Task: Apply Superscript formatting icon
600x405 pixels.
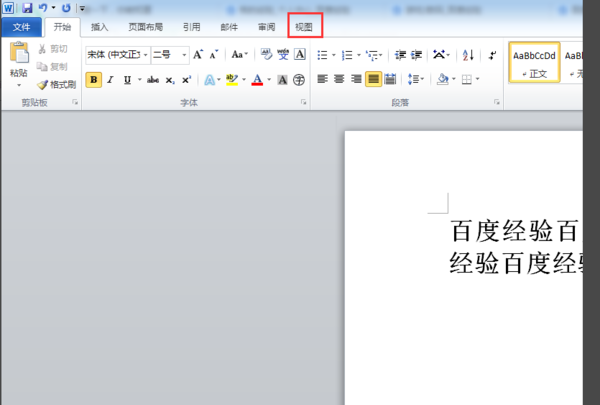Action: [x=186, y=80]
